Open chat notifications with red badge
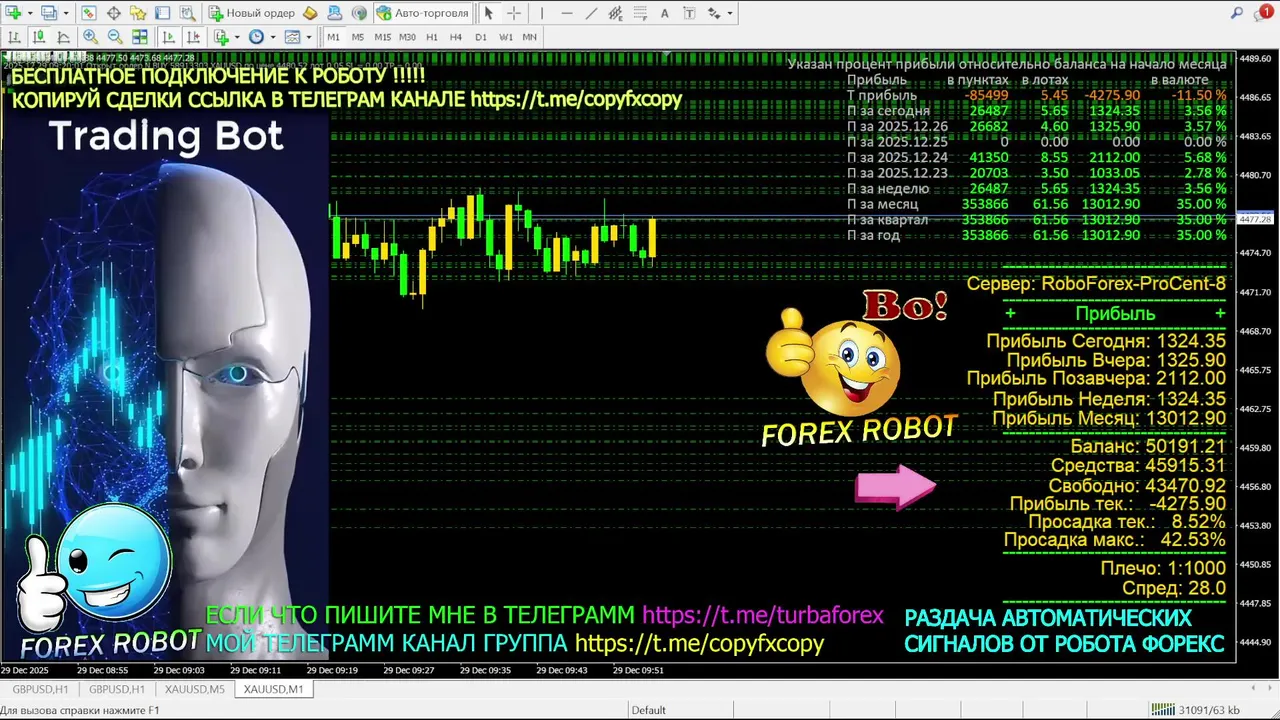Screen dimensions: 1280x720 pos(1263,13)
